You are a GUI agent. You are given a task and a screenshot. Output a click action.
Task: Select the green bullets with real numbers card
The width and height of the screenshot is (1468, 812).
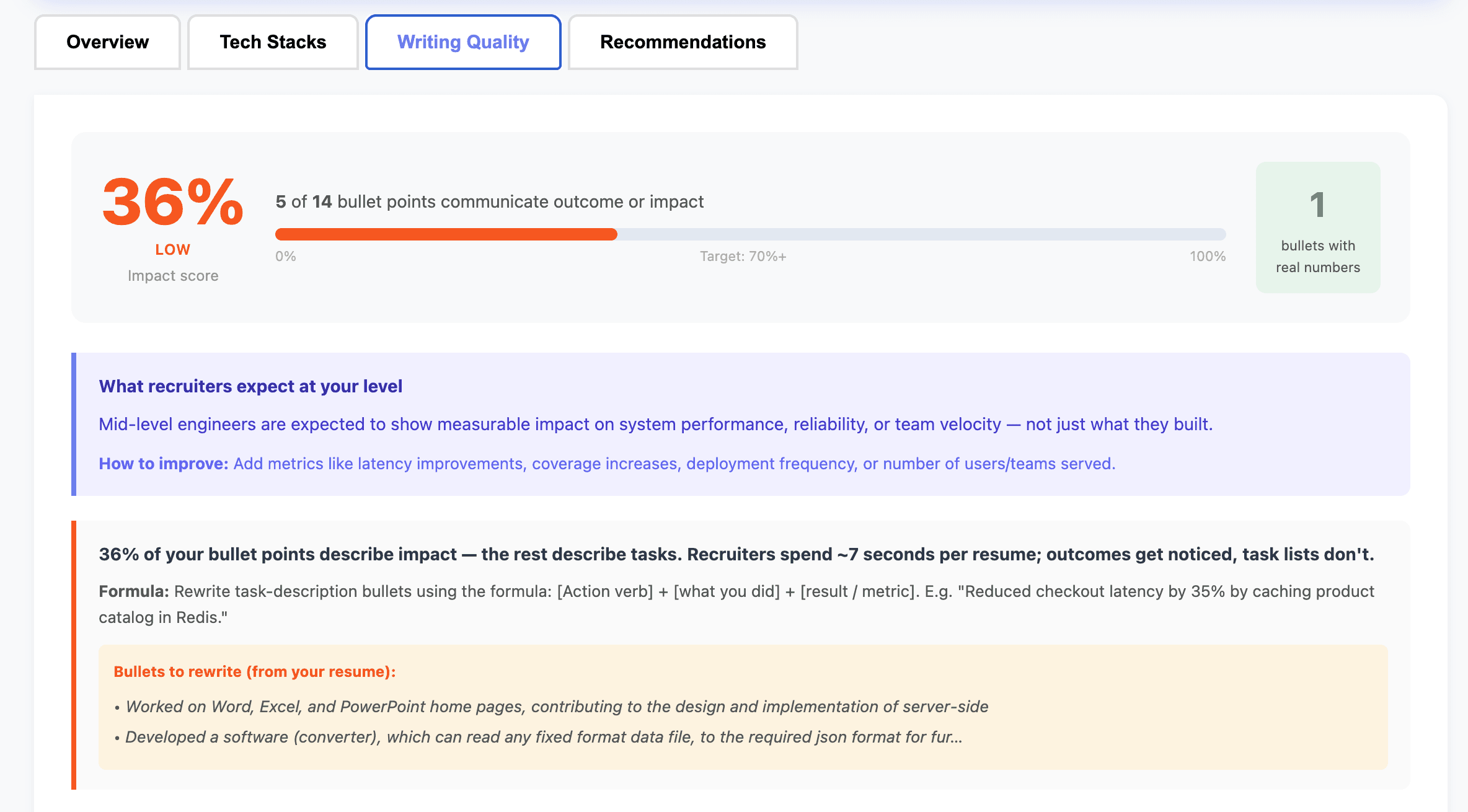pos(1317,227)
